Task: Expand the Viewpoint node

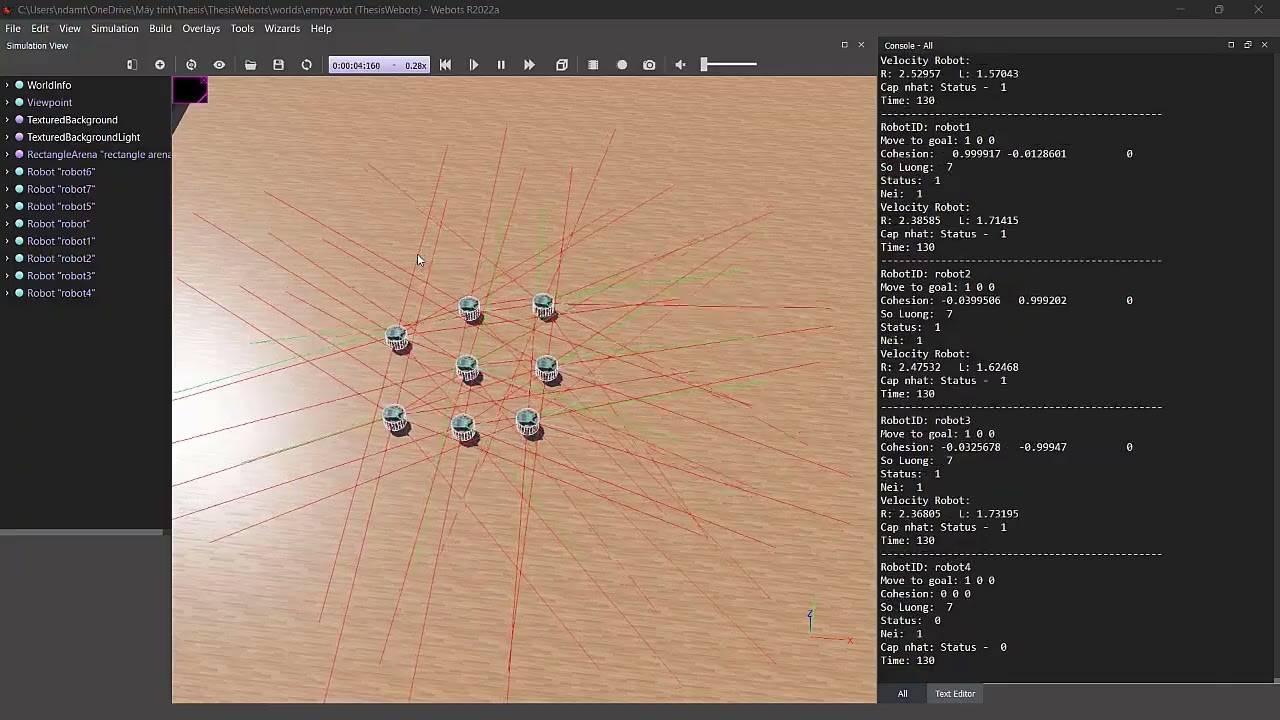Action: (x=7, y=102)
